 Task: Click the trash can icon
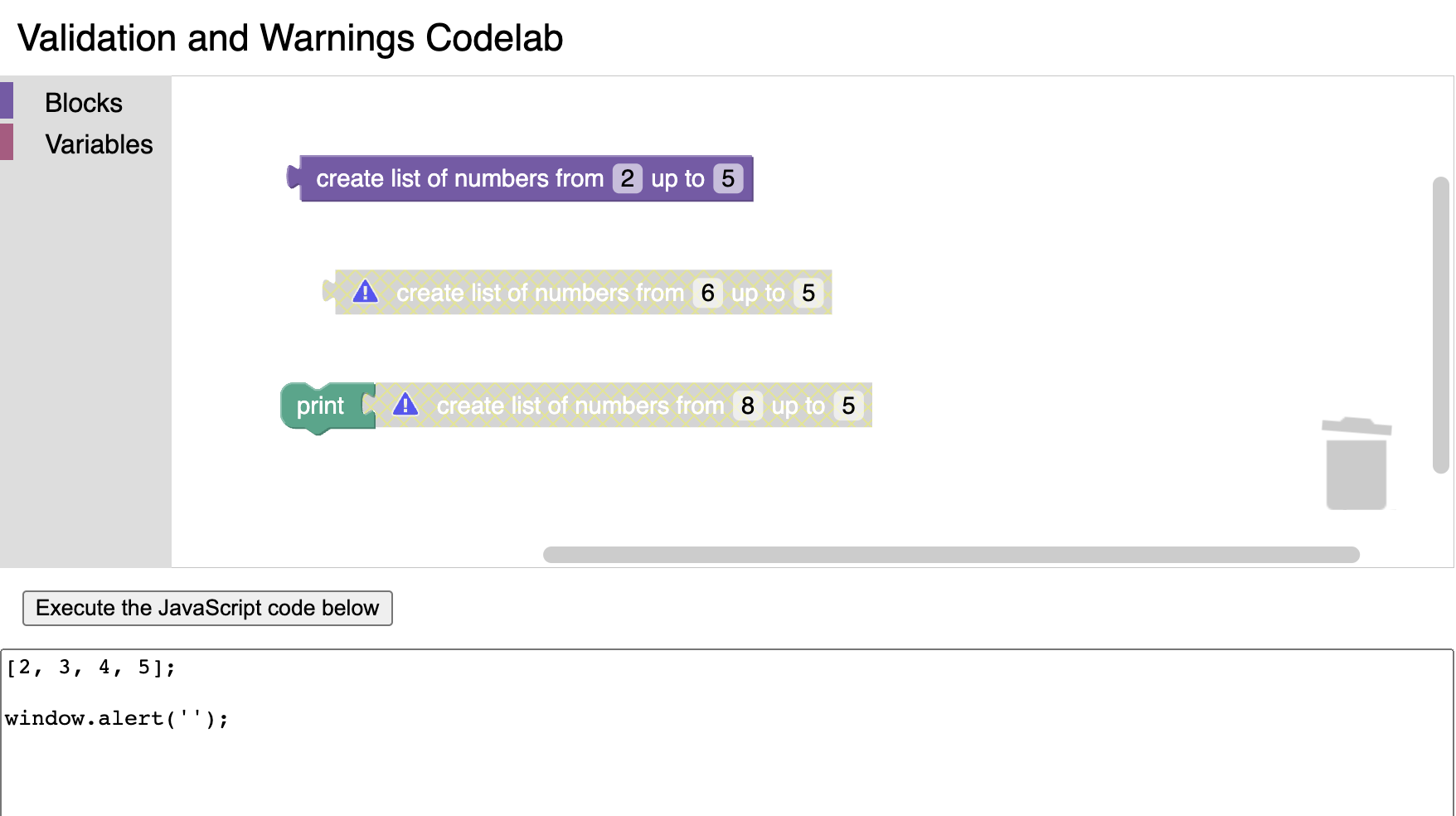[1357, 464]
